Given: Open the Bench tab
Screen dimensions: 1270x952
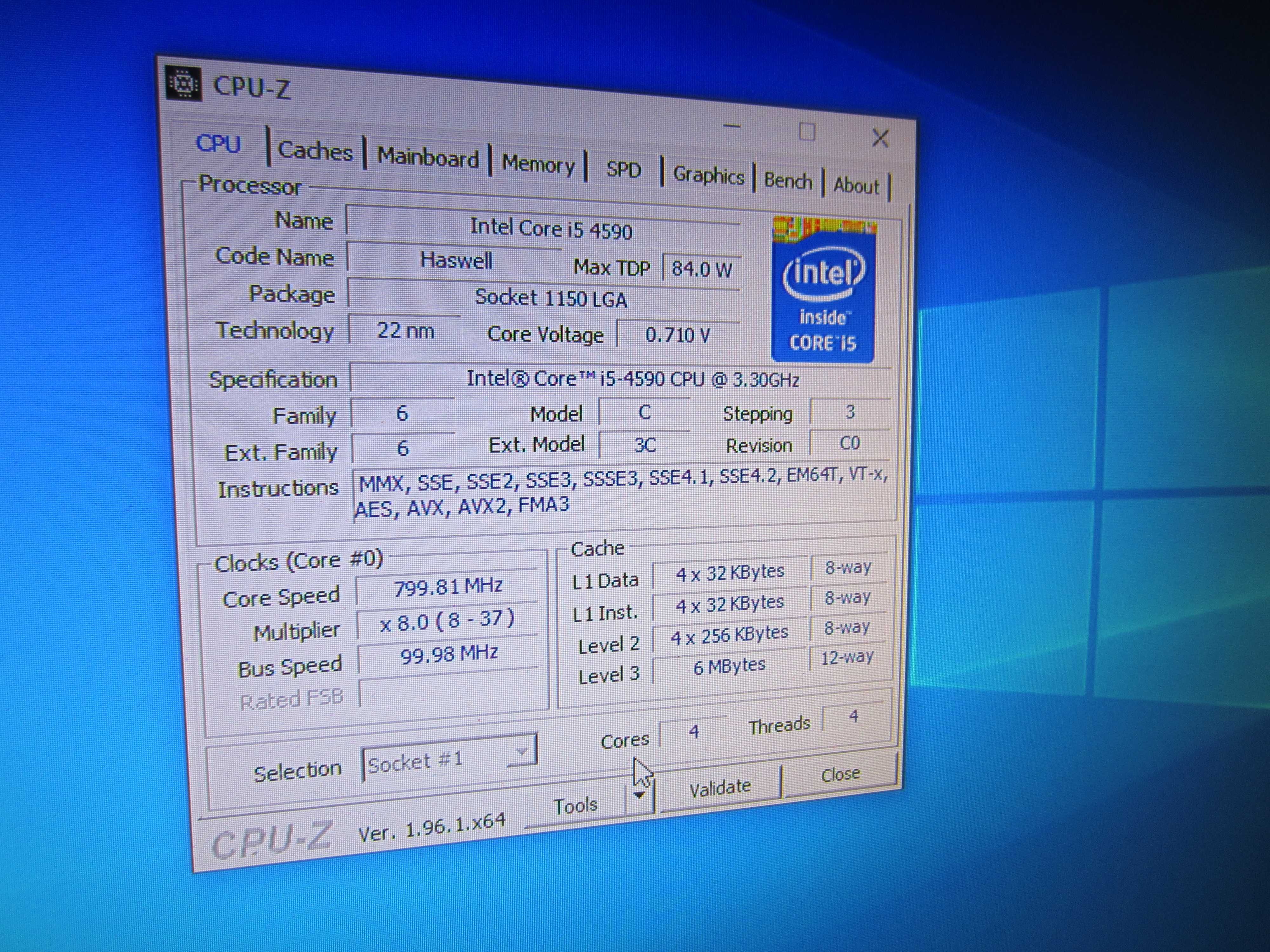Looking at the screenshot, I should coord(788,181).
